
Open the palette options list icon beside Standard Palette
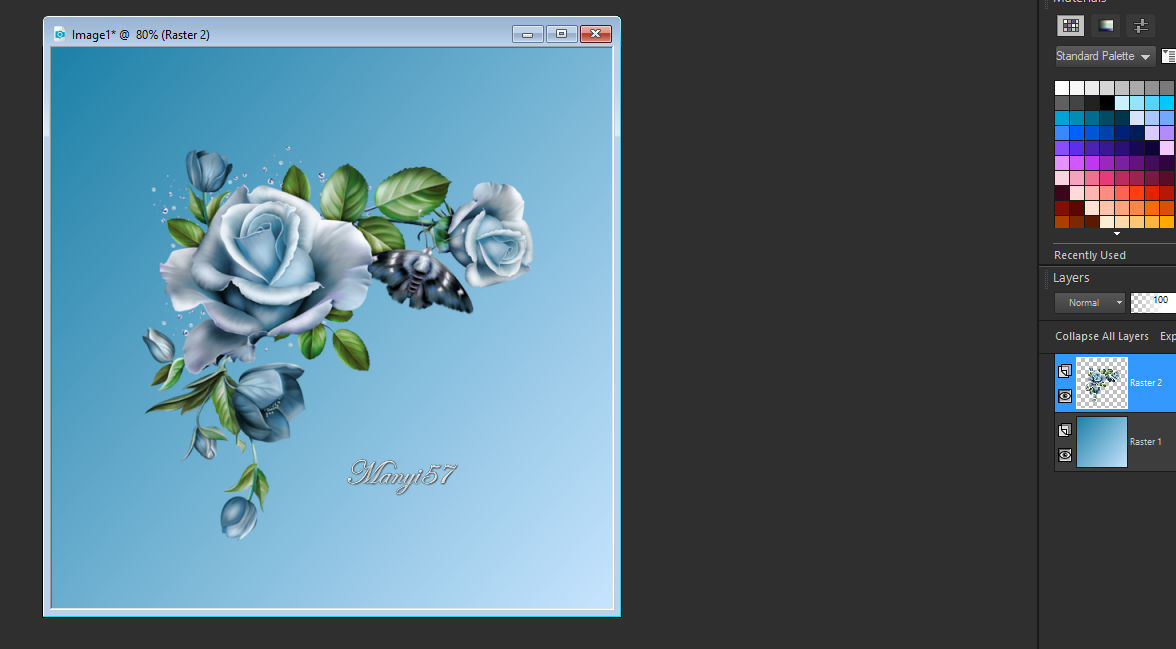pyautogui.click(x=1168, y=56)
